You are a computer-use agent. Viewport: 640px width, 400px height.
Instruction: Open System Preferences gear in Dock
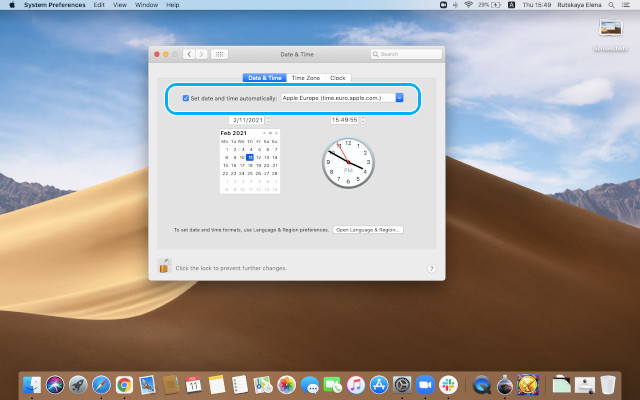[x=402, y=385]
